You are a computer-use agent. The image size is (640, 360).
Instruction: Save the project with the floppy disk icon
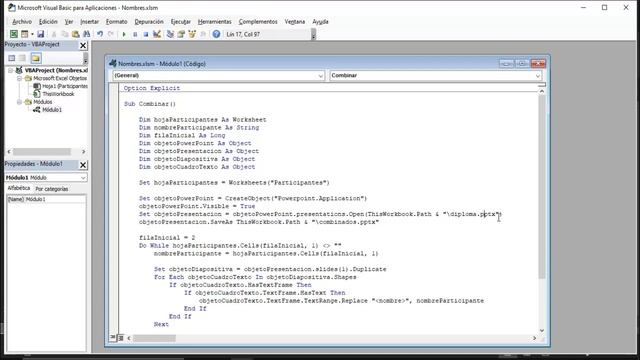(x=40, y=34)
